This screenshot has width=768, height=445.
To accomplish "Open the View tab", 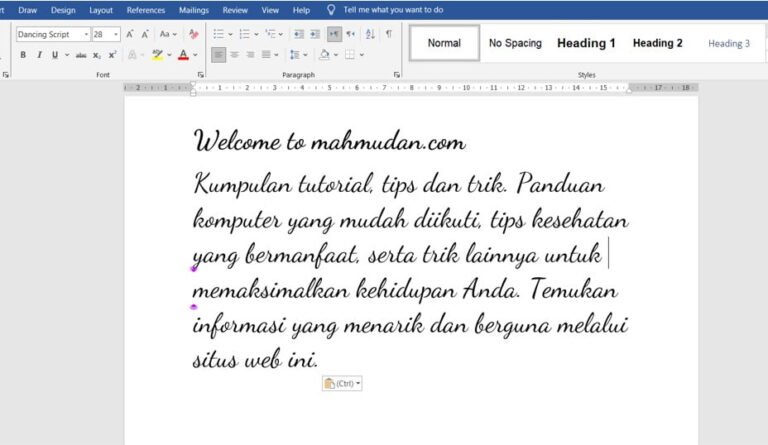I will coord(270,10).
